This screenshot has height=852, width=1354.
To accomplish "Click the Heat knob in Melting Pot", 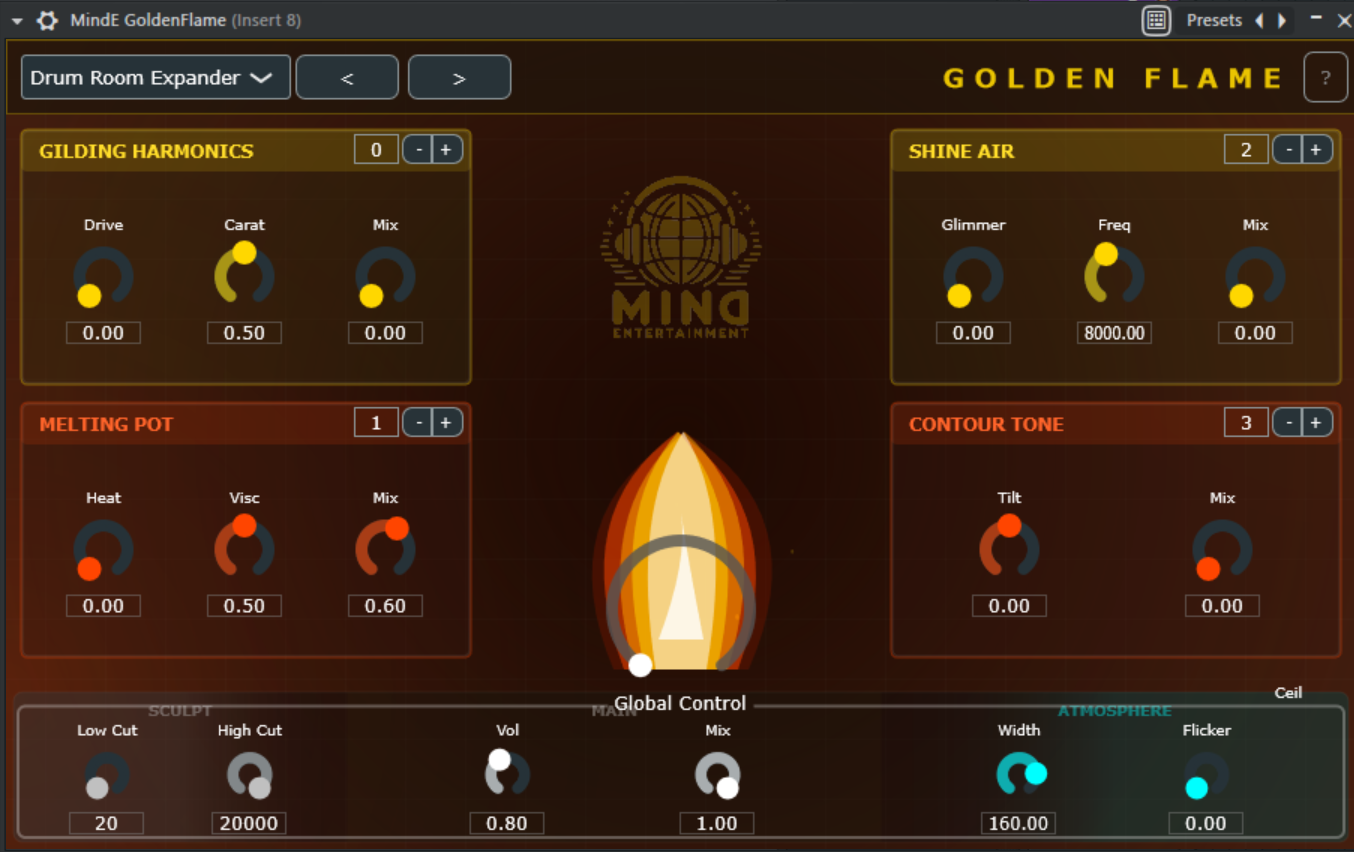I will click(103, 546).
